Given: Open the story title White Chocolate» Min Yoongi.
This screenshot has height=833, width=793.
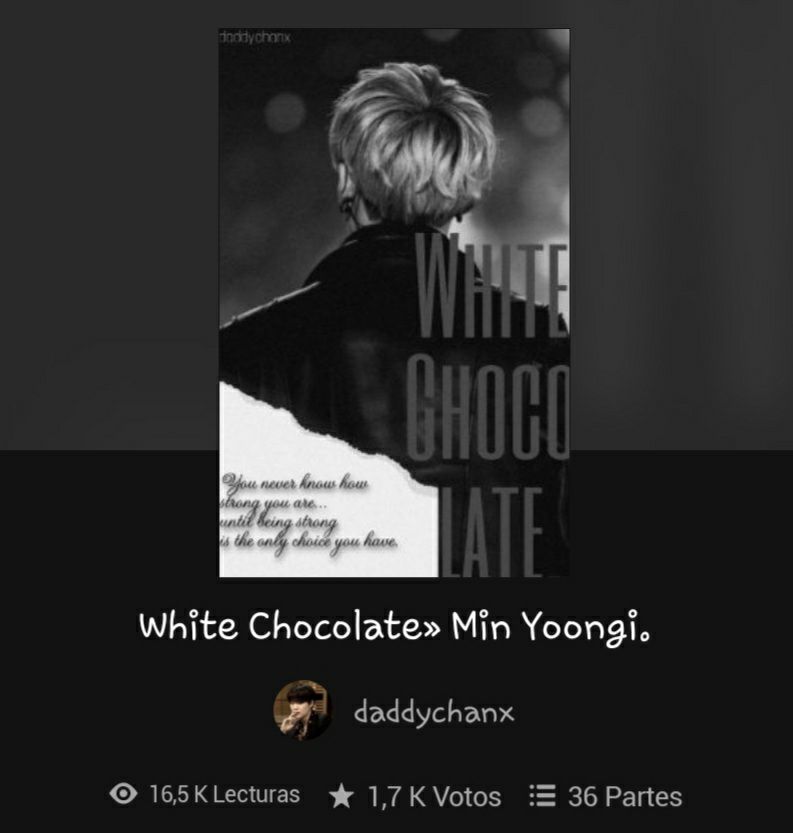Looking at the screenshot, I should point(395,626).
